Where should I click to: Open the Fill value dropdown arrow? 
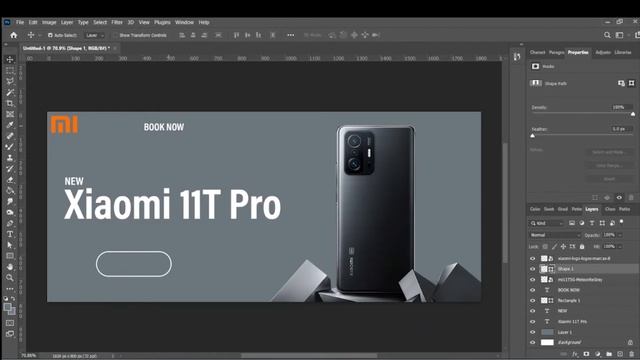point(620,247)
